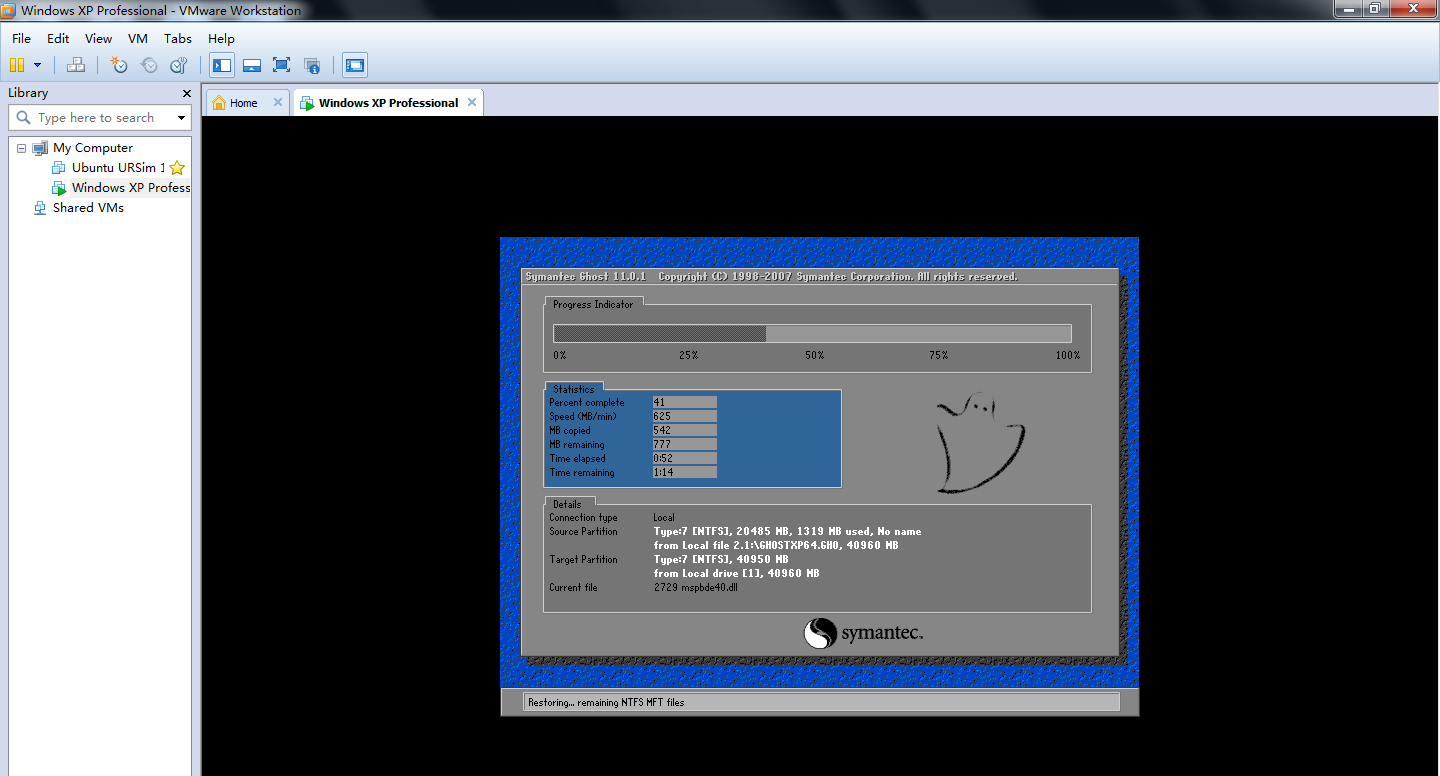The width and height of the screenshot is (1440, 776).
Task: Click the Time elapsed value 0:52
Action: 684,458
